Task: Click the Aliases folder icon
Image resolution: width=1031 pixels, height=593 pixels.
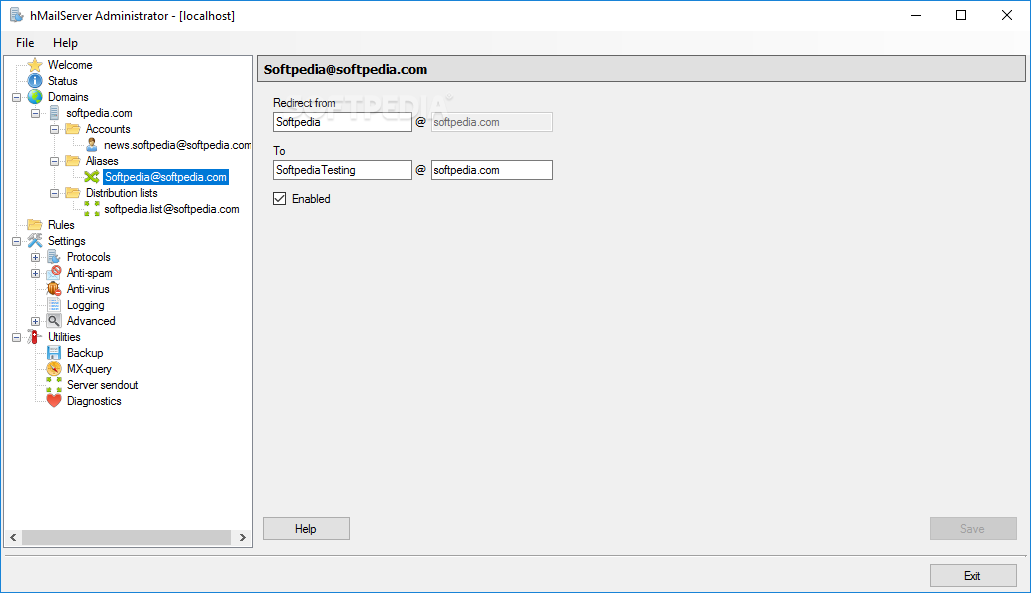Action: click(73, 161)
